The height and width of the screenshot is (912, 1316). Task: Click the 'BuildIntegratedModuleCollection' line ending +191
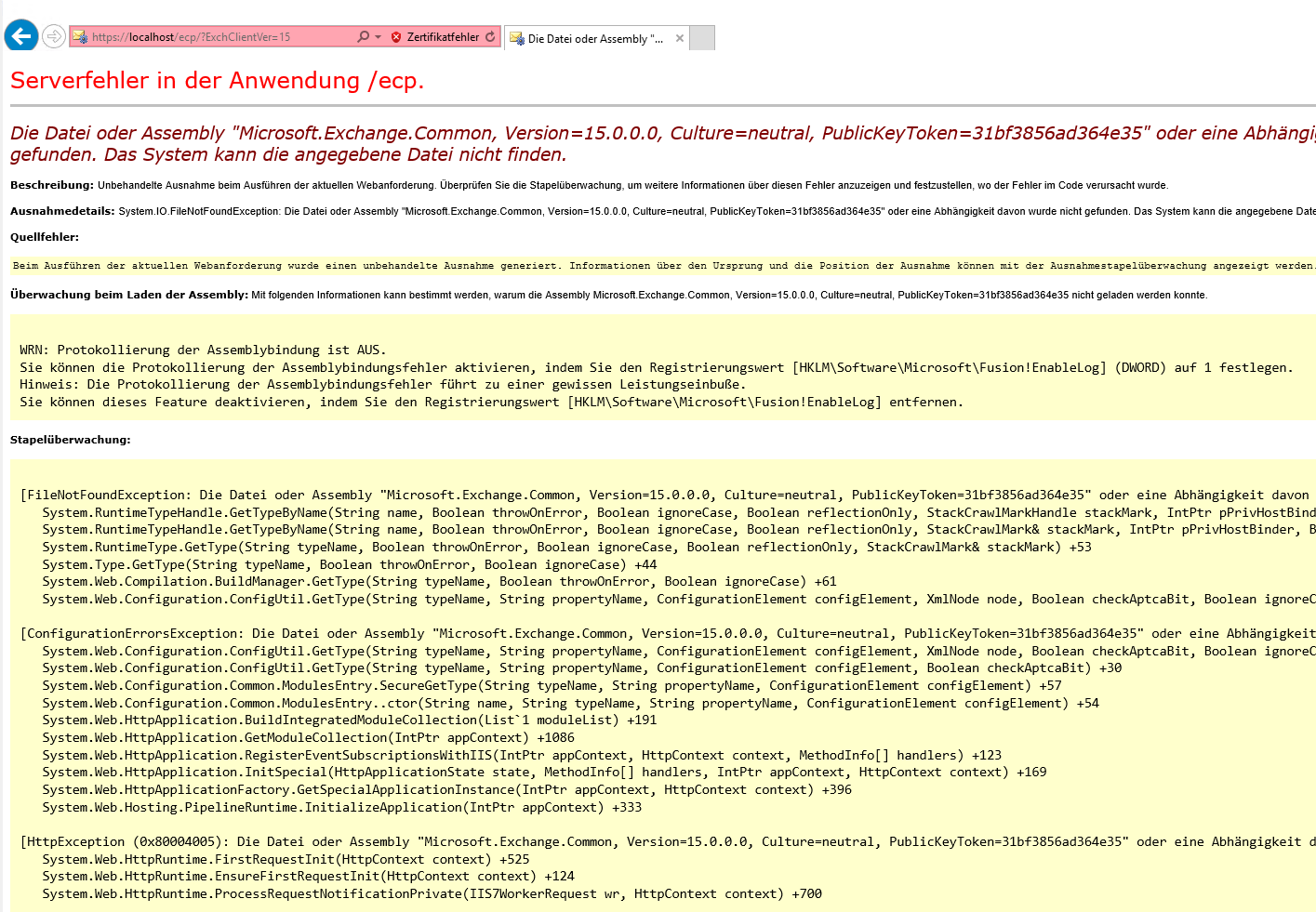click(350, 720)
